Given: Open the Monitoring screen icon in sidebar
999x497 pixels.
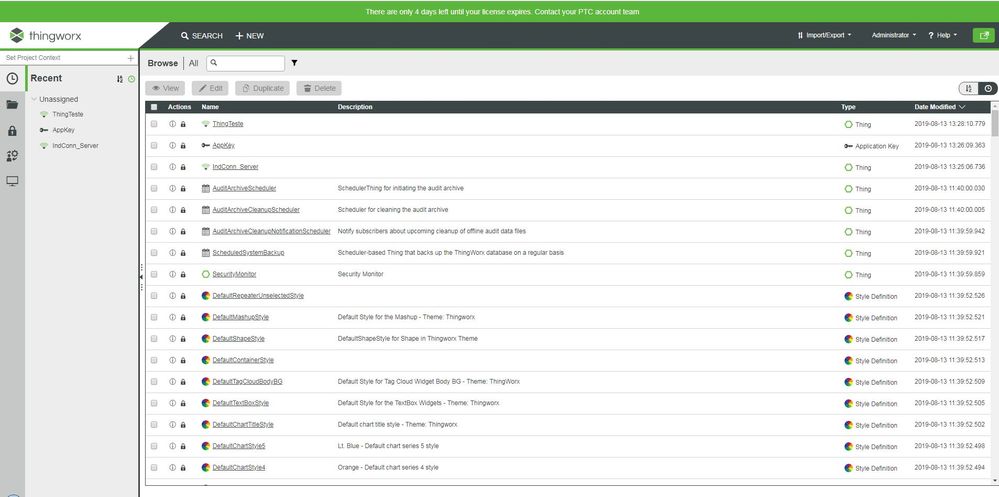Looking at the screenshot, I should pos(12,181).
